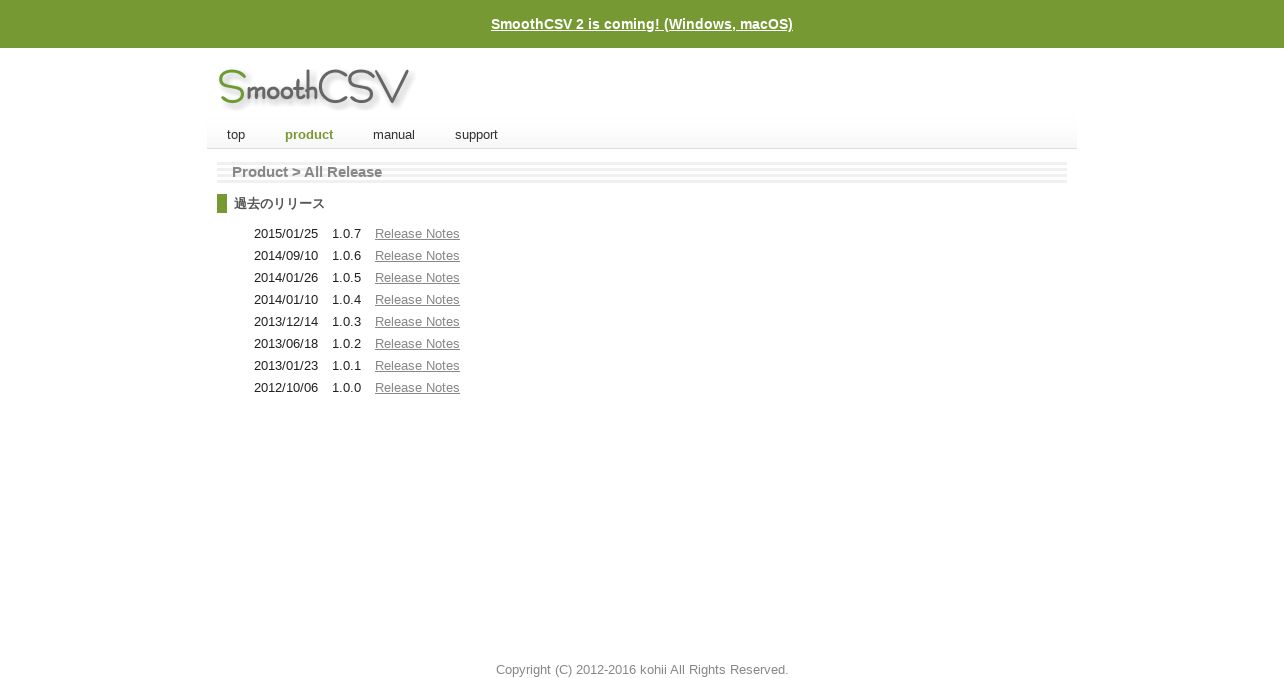
Task: Open Release Notes for version 1.0.3
Action: coord(417,322)
